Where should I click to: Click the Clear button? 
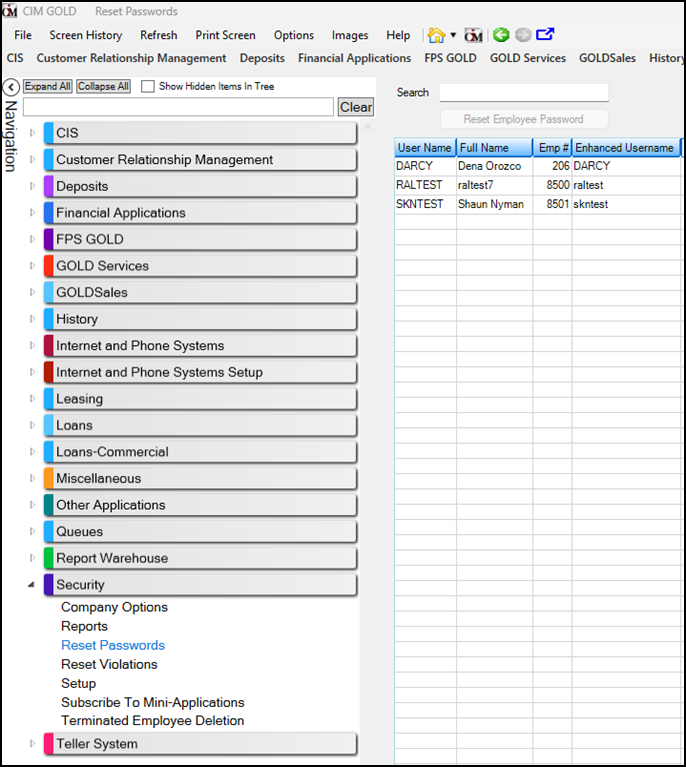tap(356, 107)
